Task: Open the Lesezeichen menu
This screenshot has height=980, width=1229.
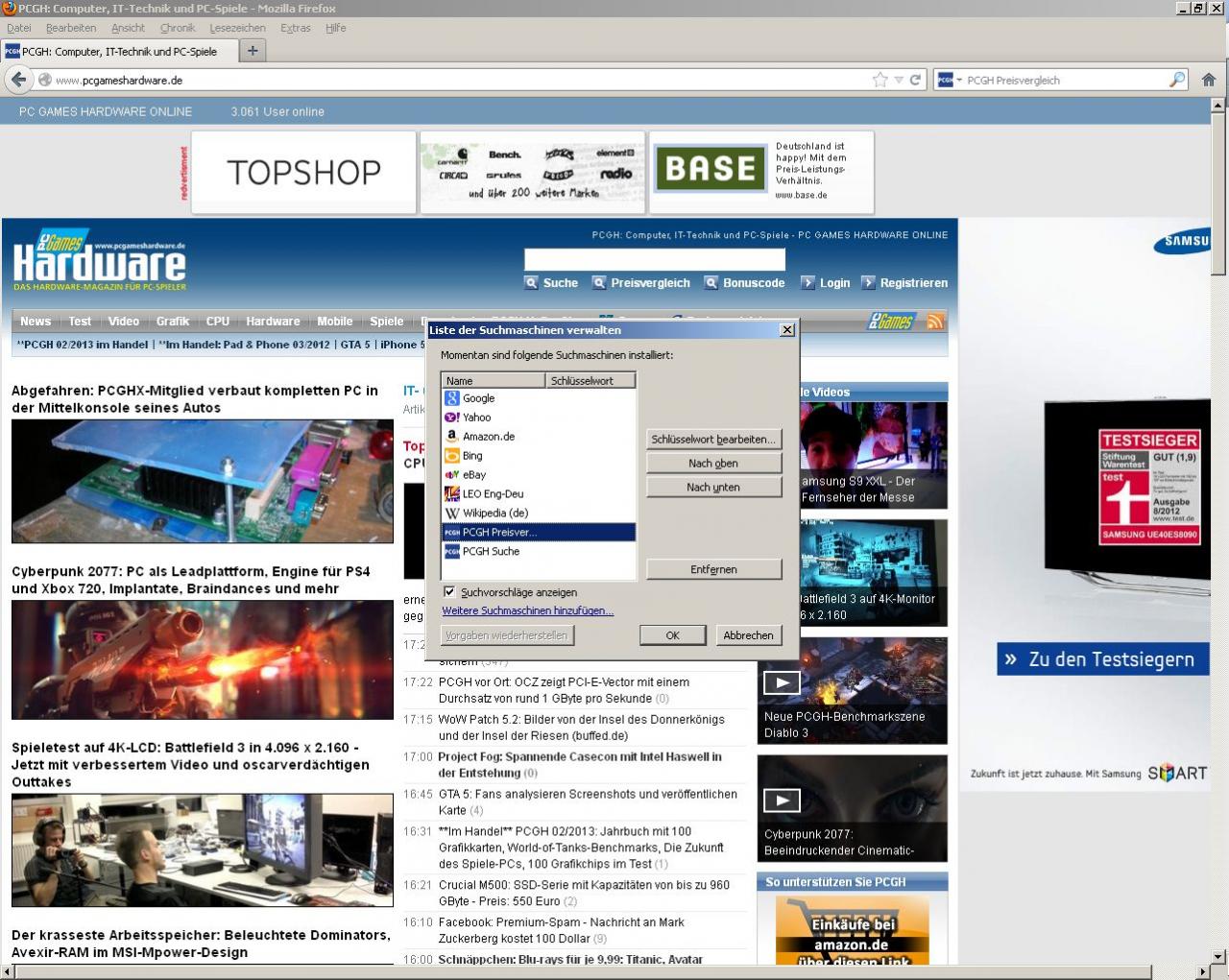Action: tap(238, 28)
